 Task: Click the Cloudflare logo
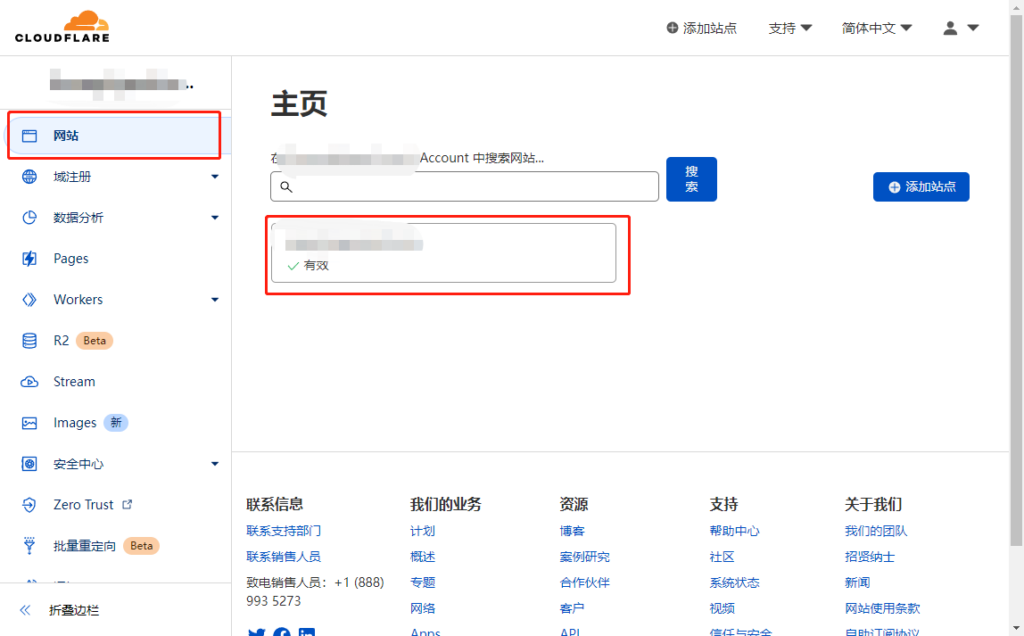tap(62, 27)
